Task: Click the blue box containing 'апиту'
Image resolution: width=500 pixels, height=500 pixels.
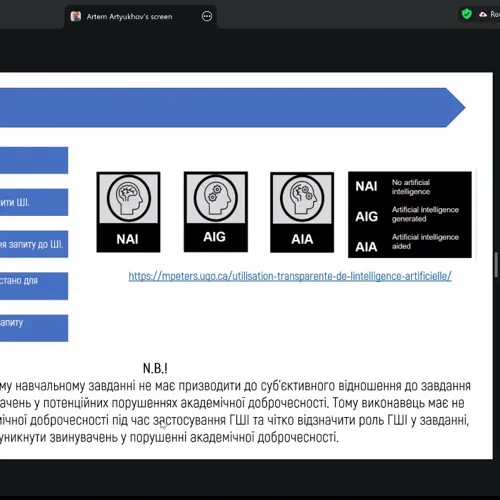Action: click(34, 328)
